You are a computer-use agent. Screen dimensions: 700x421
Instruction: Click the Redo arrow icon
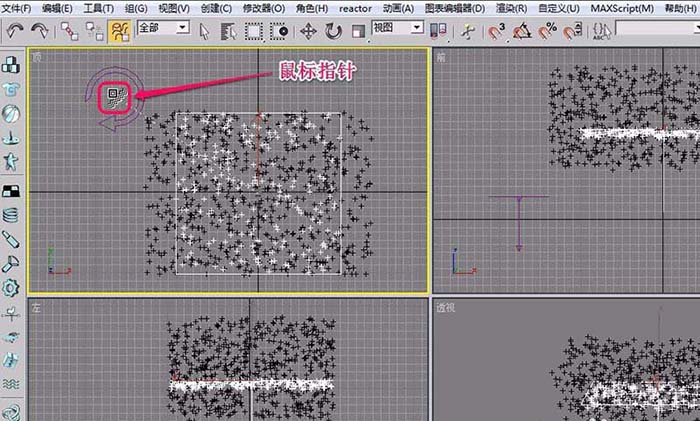click(40, 31)
